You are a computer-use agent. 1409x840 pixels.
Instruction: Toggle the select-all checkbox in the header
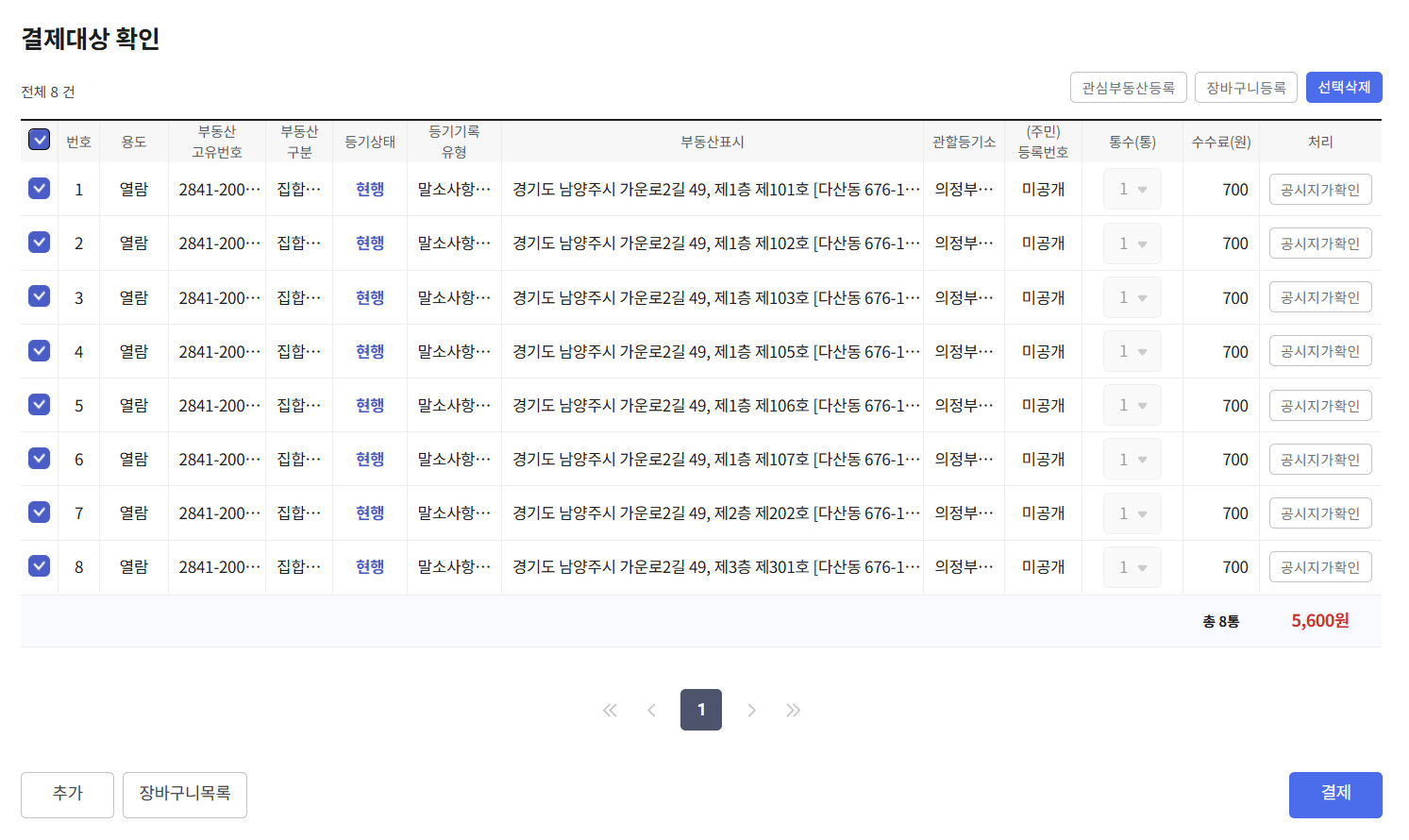[x=39, y=140]
